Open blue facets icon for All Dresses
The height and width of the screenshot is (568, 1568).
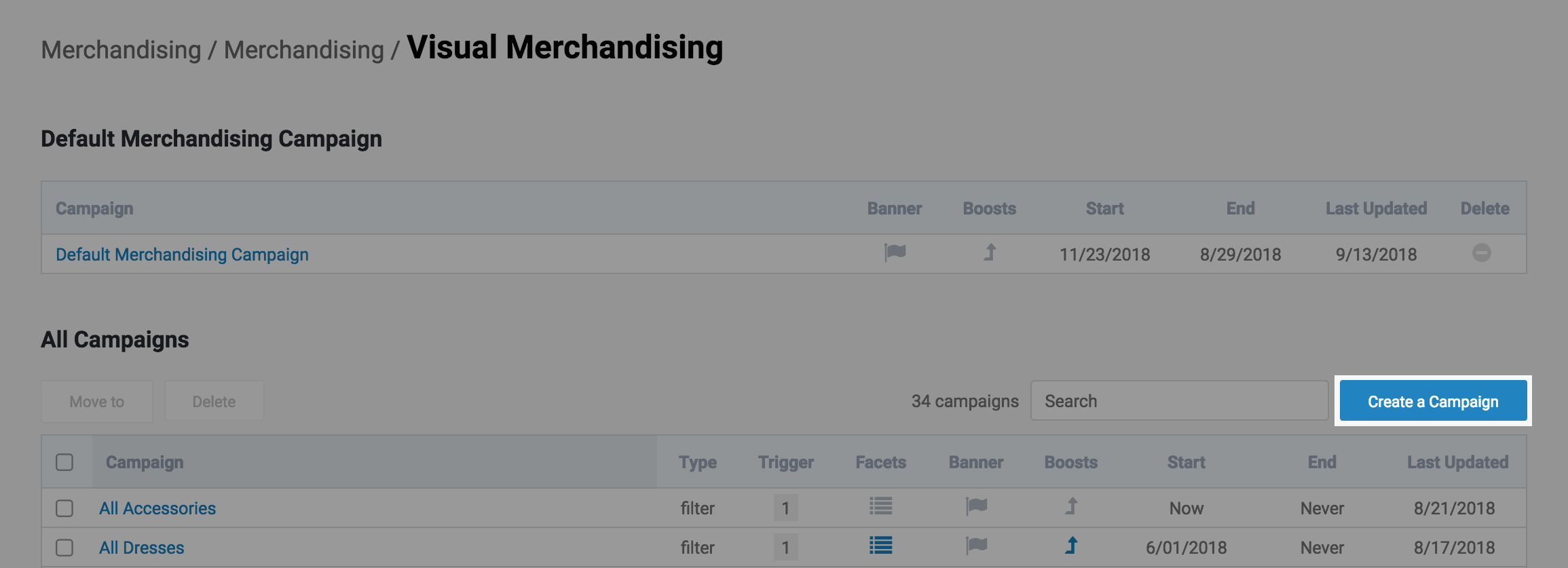click(880, 546)
